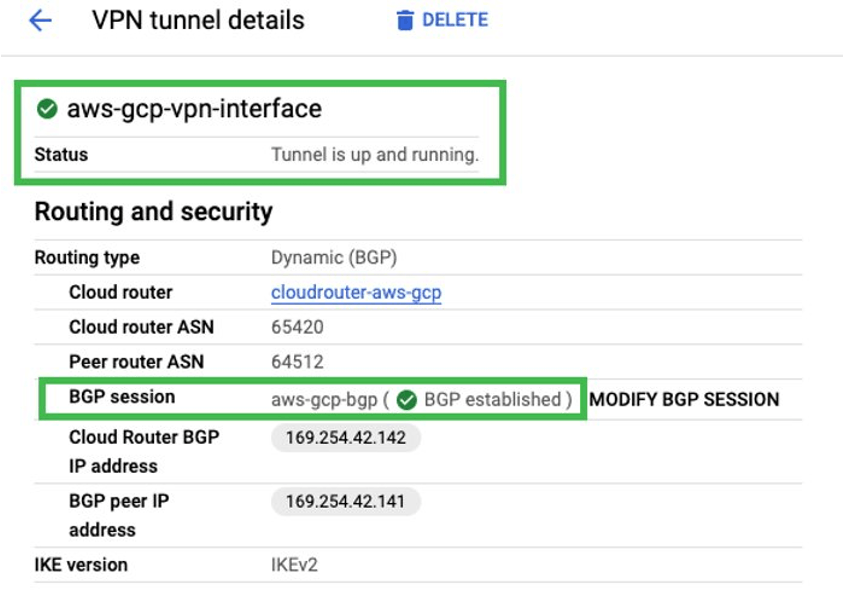This screenshot has height=590, width=844.
Task: Click MODIFY BGP SESSION button
Action: (684, 400)
